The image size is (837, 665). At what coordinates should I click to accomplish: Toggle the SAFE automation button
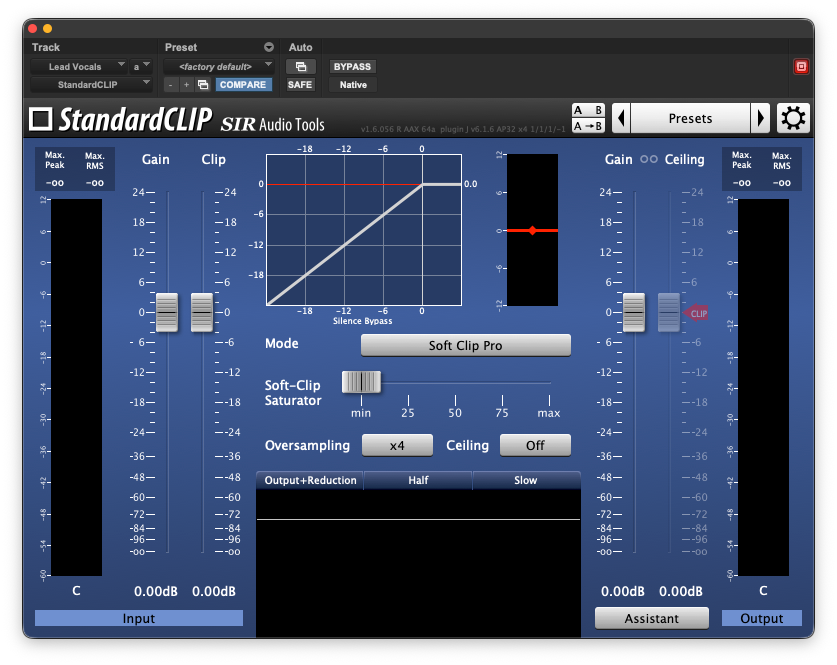click(300, 84)
